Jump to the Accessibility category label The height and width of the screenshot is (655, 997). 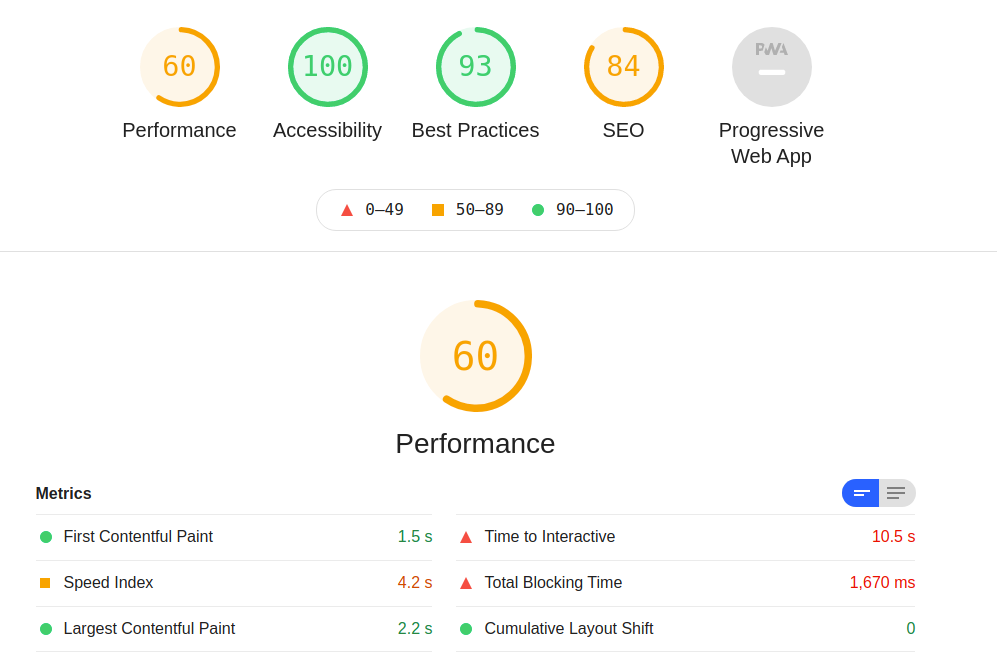[x=327, y=130]
